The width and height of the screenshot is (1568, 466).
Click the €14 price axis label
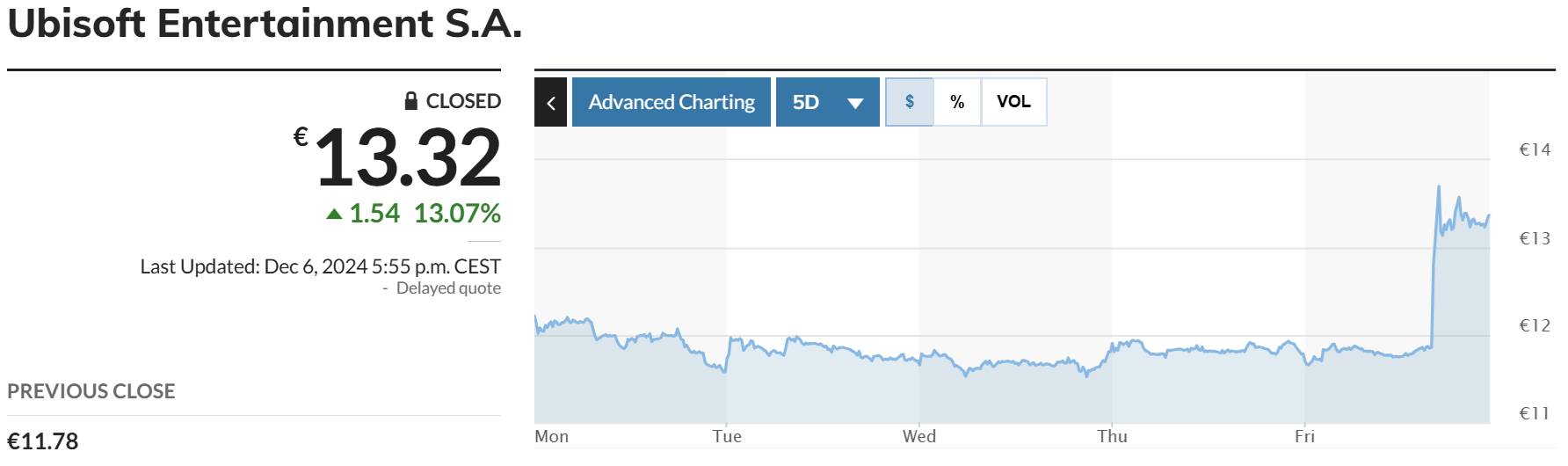1535,150
